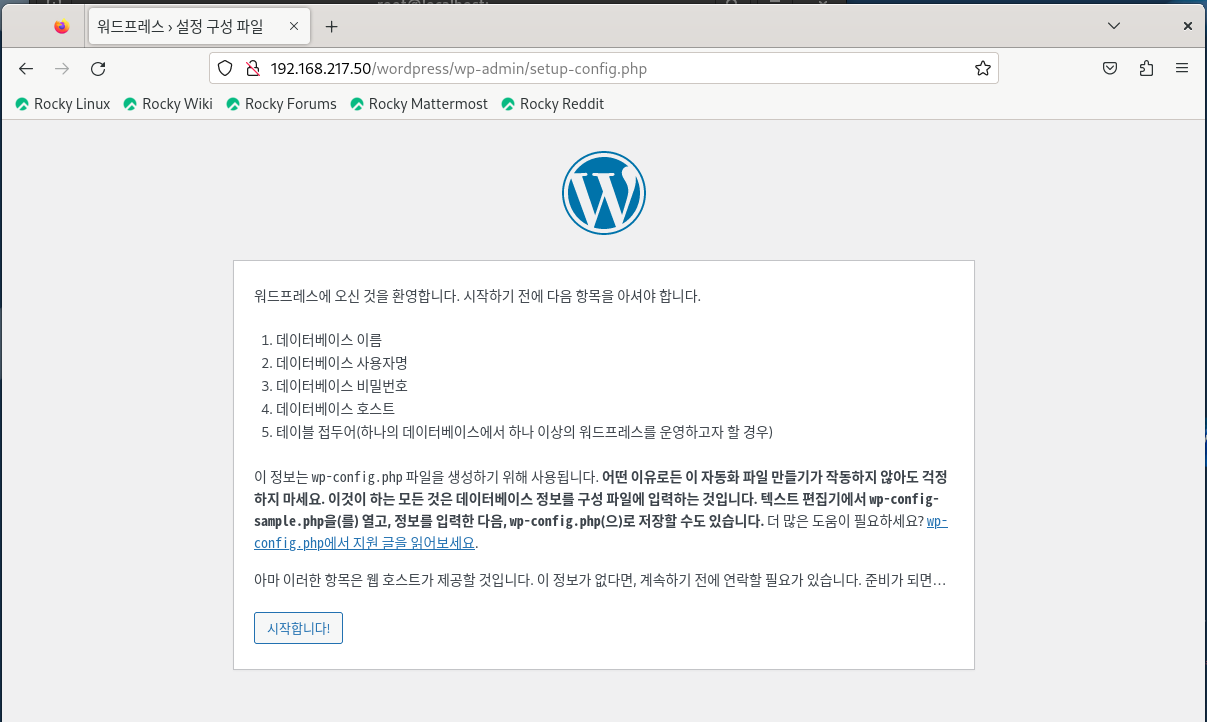The image size is (1207, 722).
Task: Go forward one page
Action: (62, 68)
